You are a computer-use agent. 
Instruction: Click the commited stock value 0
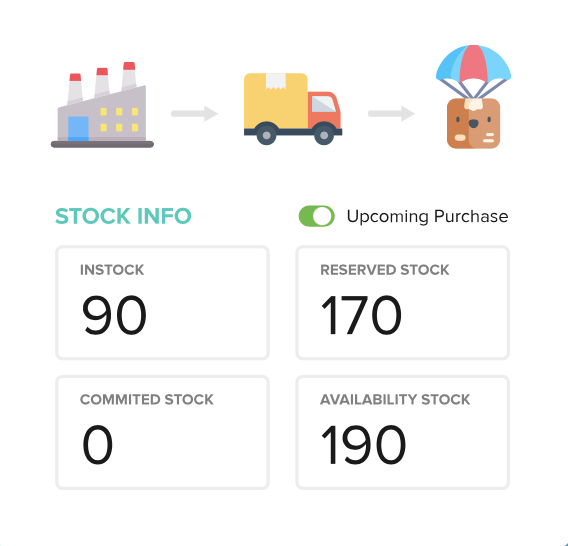[x=97, y=445]
